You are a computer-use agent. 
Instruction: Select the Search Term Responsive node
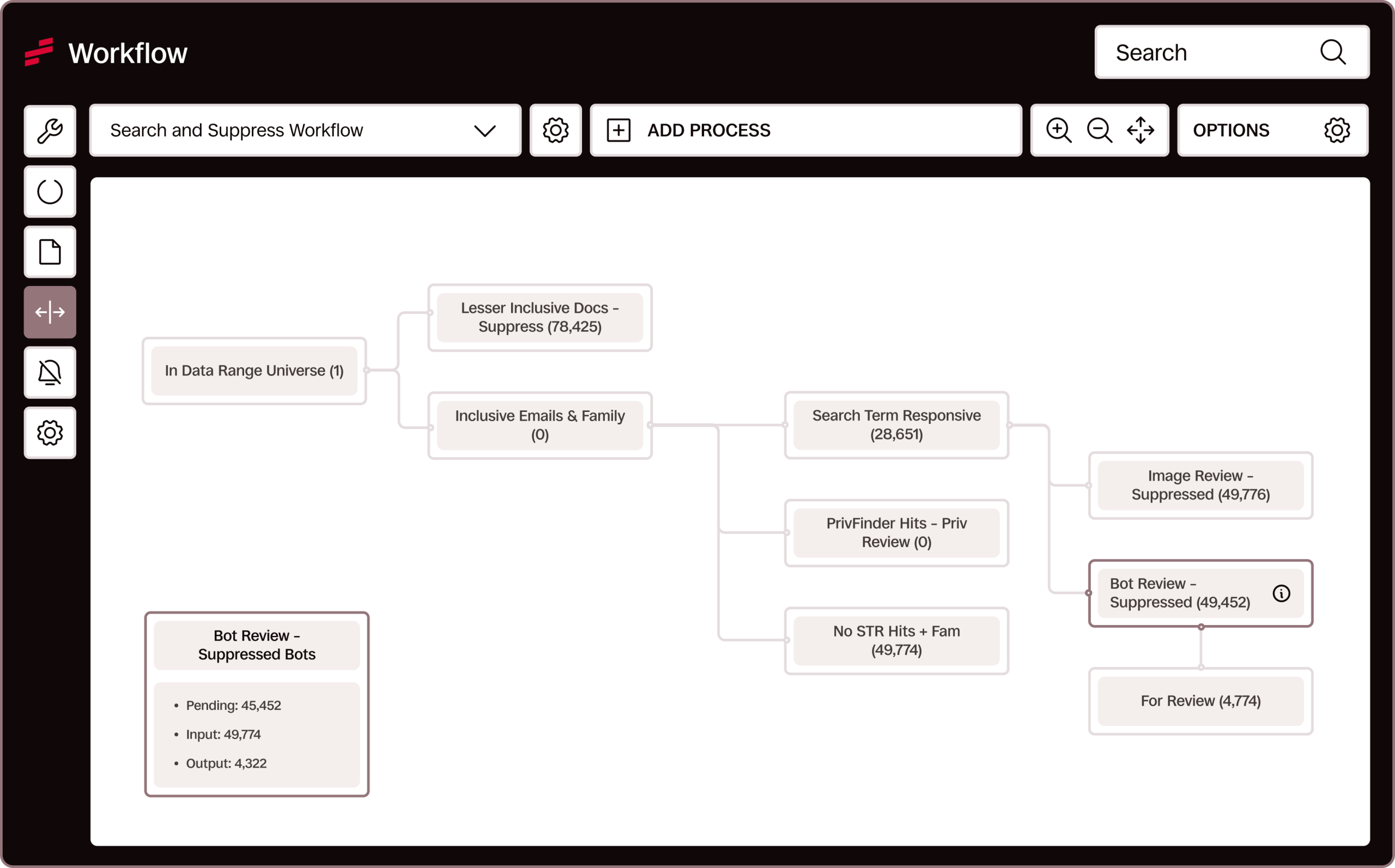pos(896,425)
